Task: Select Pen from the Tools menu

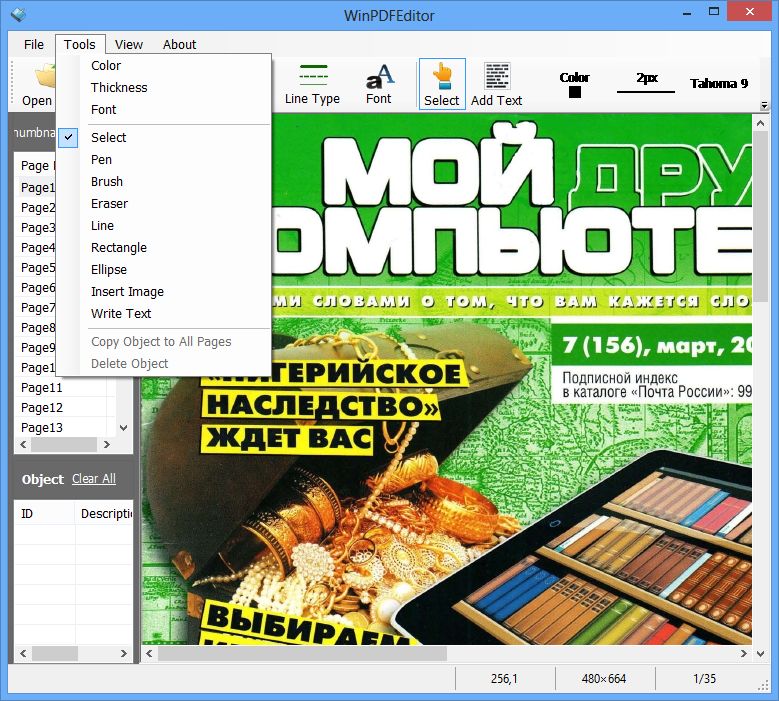Action: pos(164,159)
